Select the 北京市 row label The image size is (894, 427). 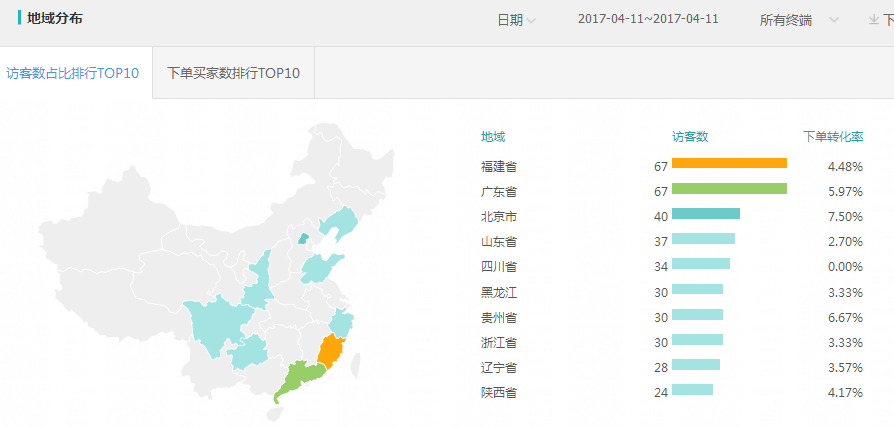click(499, 217)
